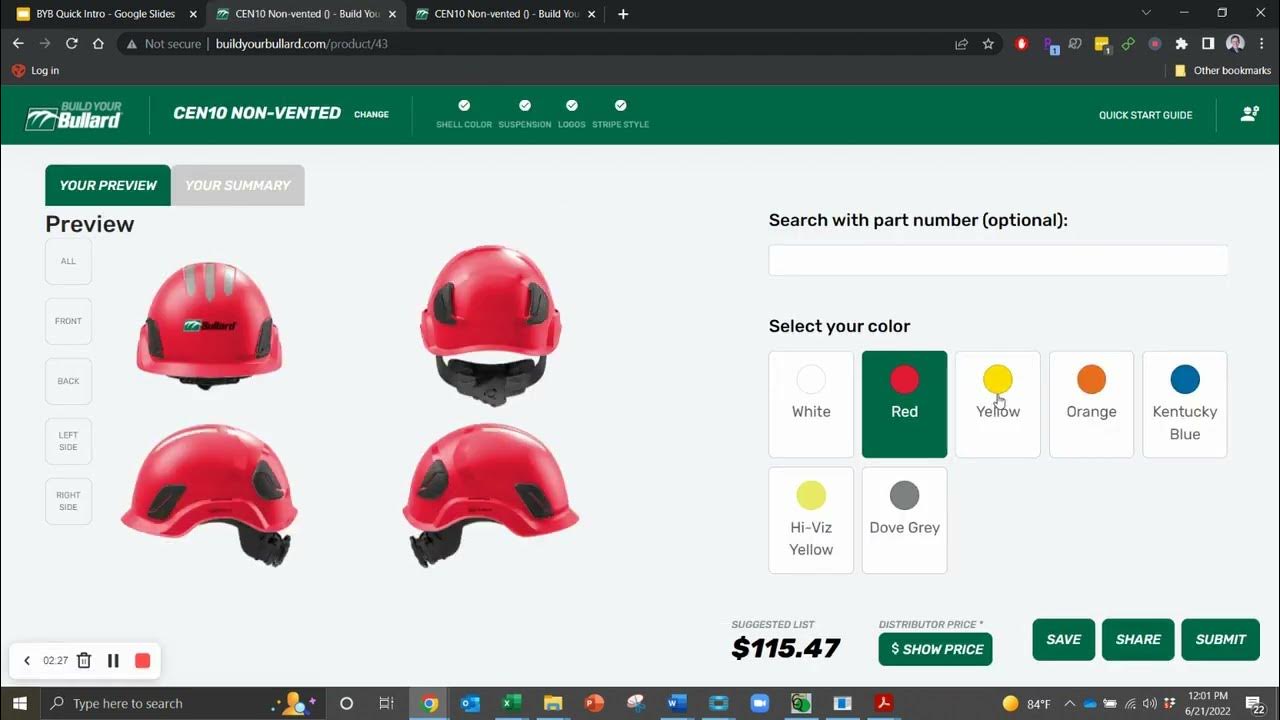
Task: Click the Logos step checkmark
Action: click(572, 105)
